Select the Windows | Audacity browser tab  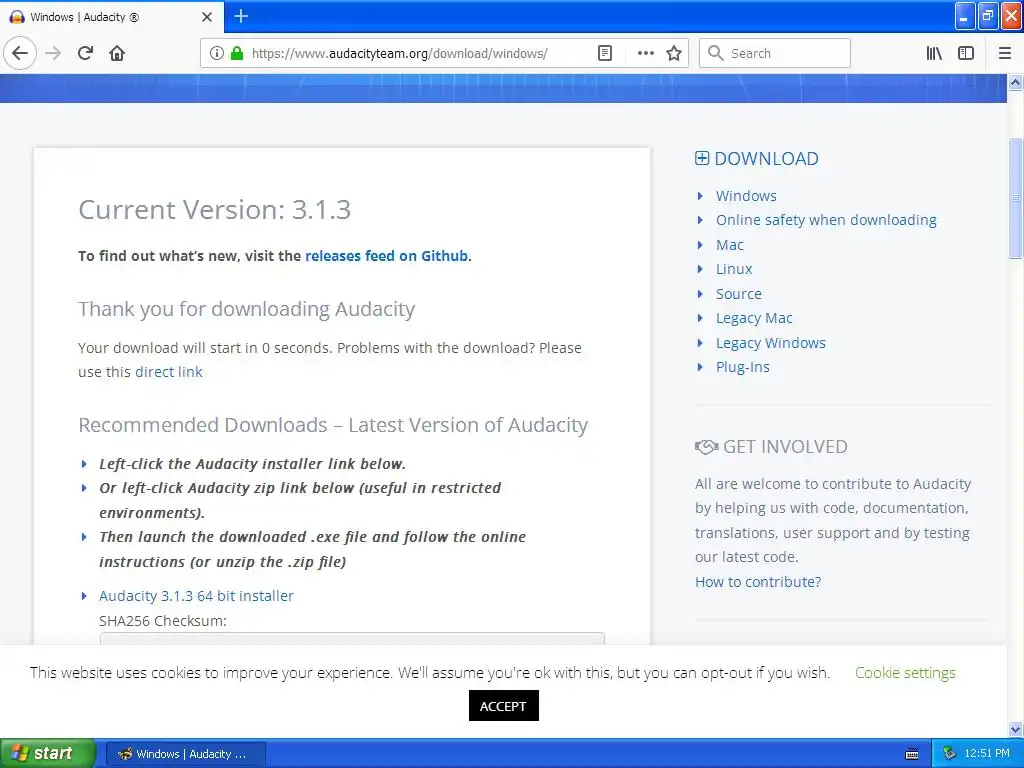click(x=112, y=17)
